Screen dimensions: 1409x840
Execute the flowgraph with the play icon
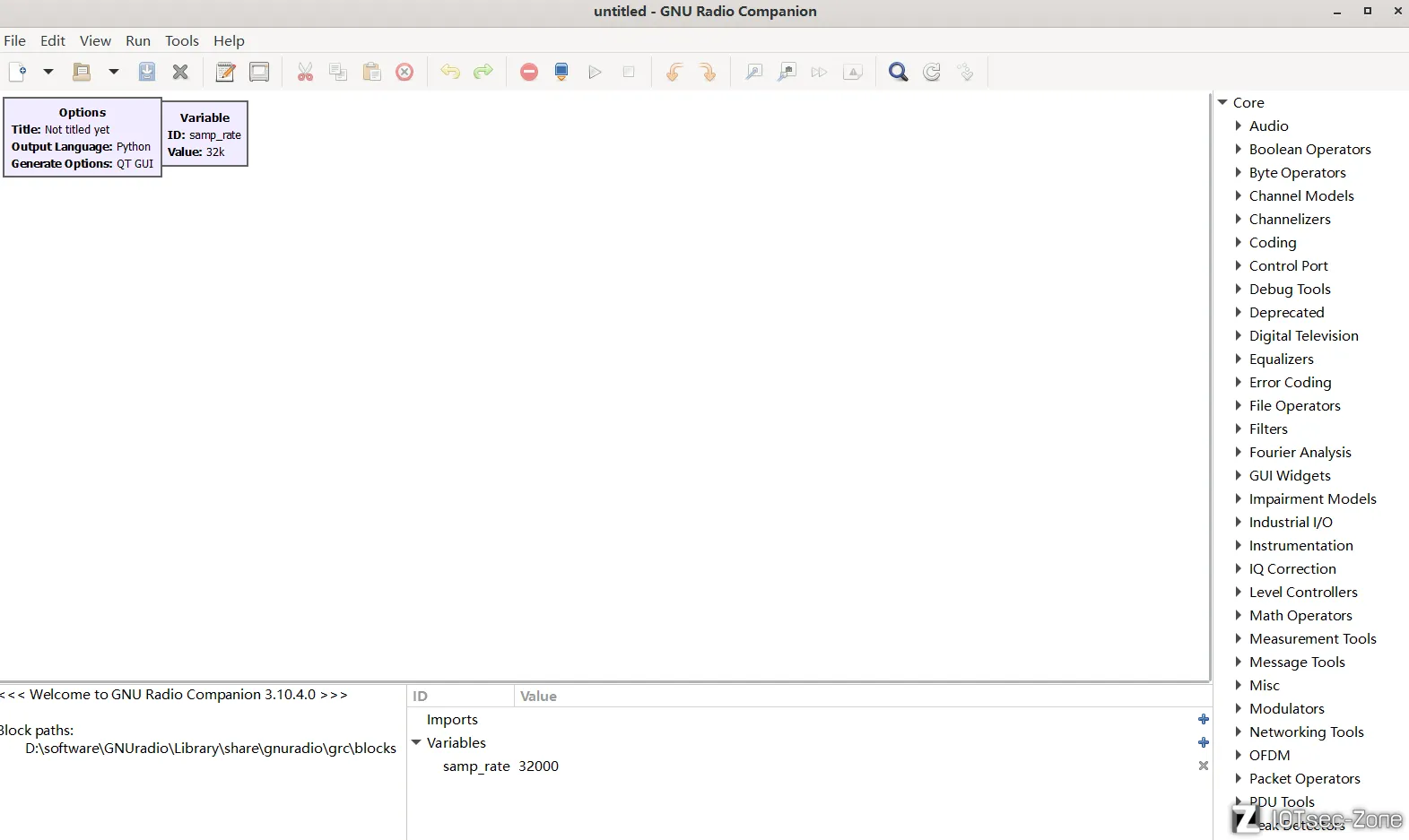[x=596, y=72]
